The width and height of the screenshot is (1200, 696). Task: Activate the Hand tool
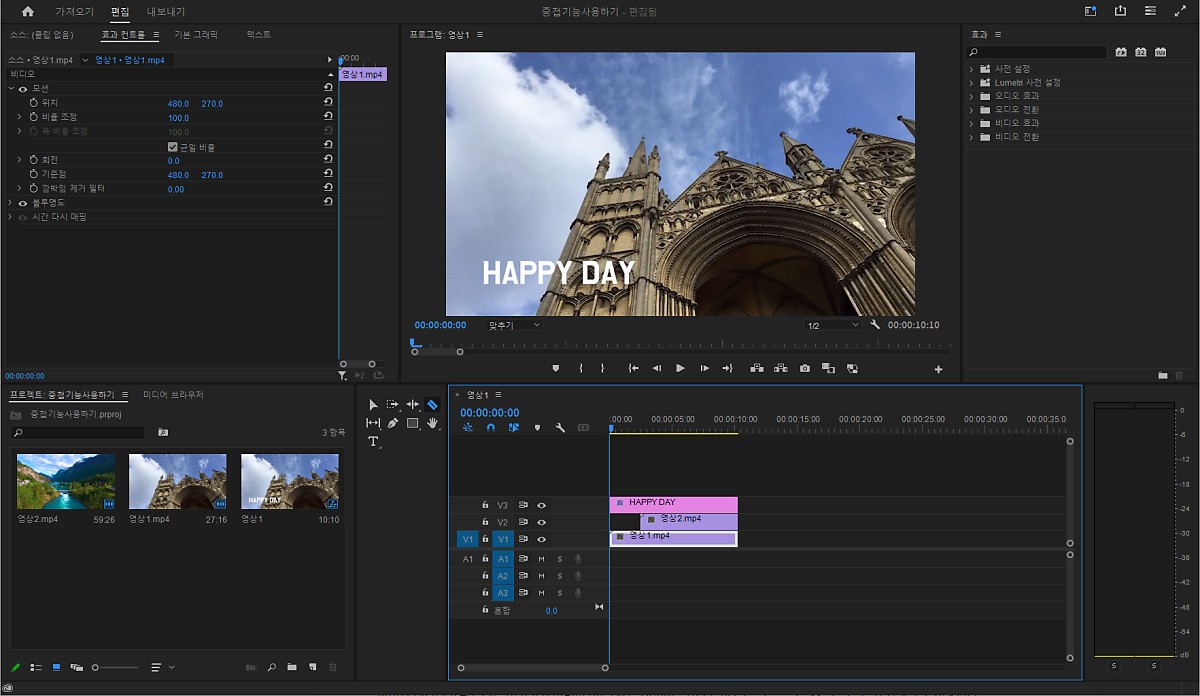(432, 423)
